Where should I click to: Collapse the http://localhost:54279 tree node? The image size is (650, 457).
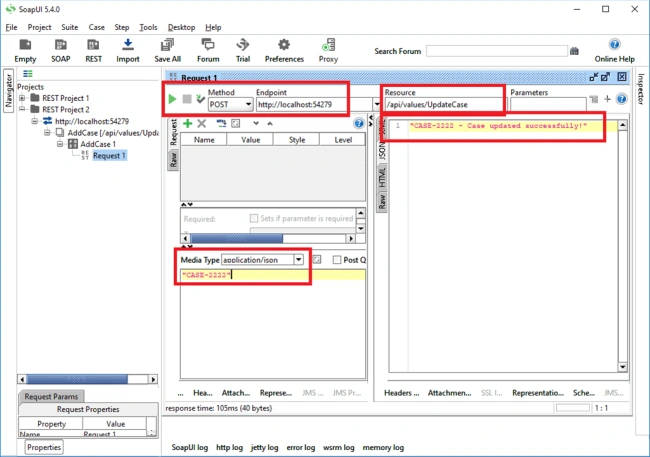pyautogui.click(x=34, y=121)
